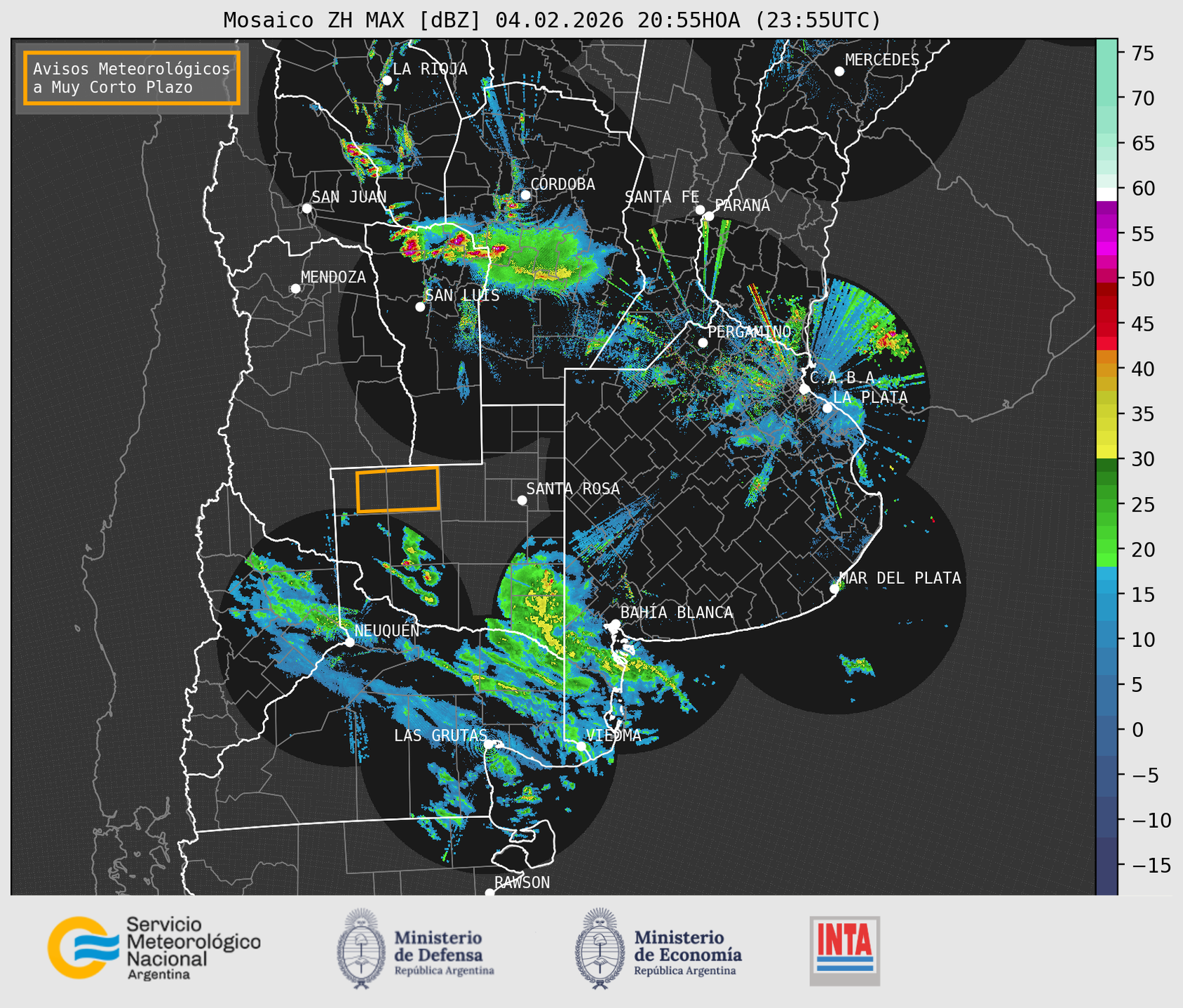Click the SAN JUAN city marker

tap(306, 208)
